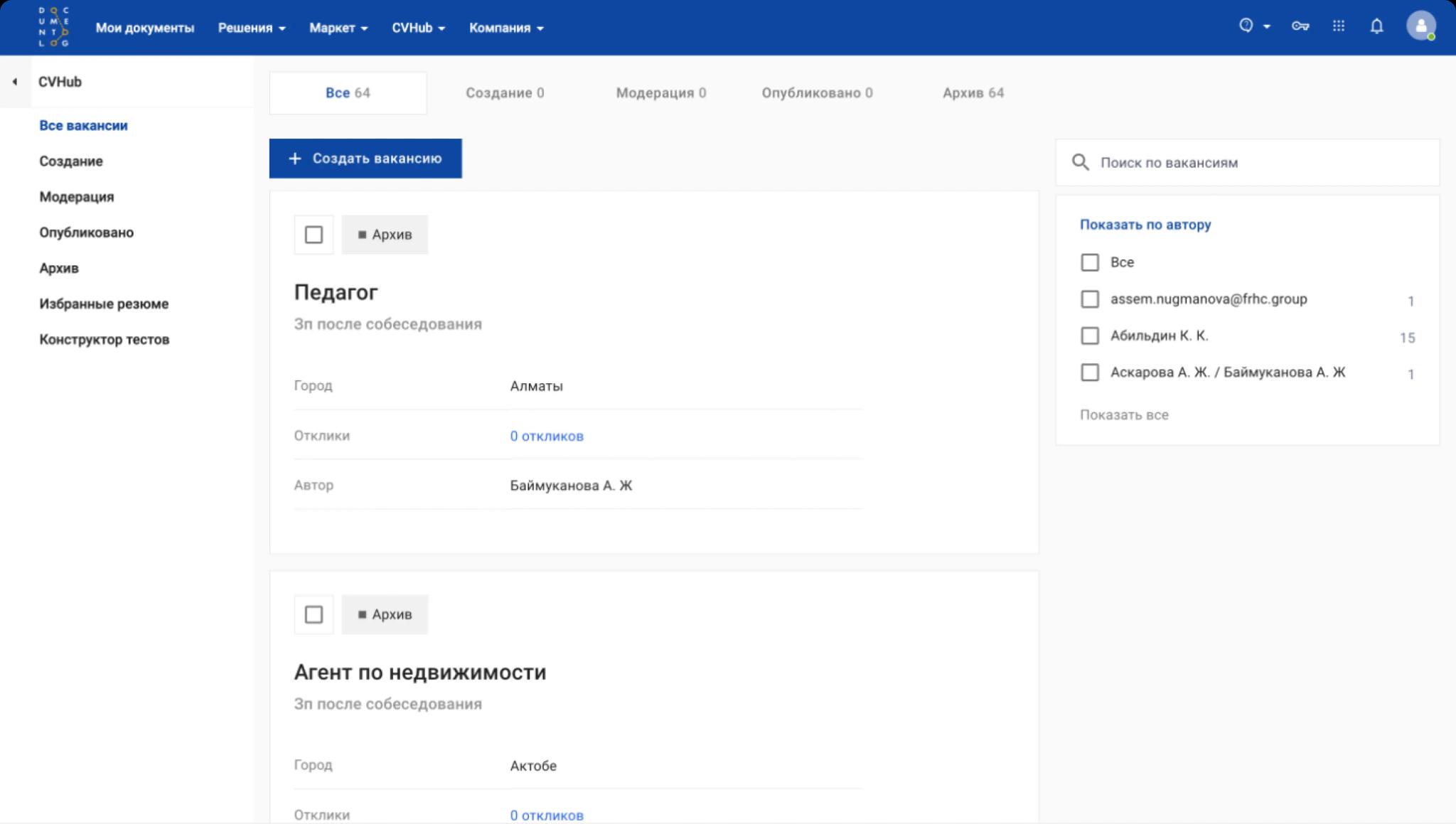Click the key icon in header
This screenshot has width=1456, height=824.
point(1300,26)
